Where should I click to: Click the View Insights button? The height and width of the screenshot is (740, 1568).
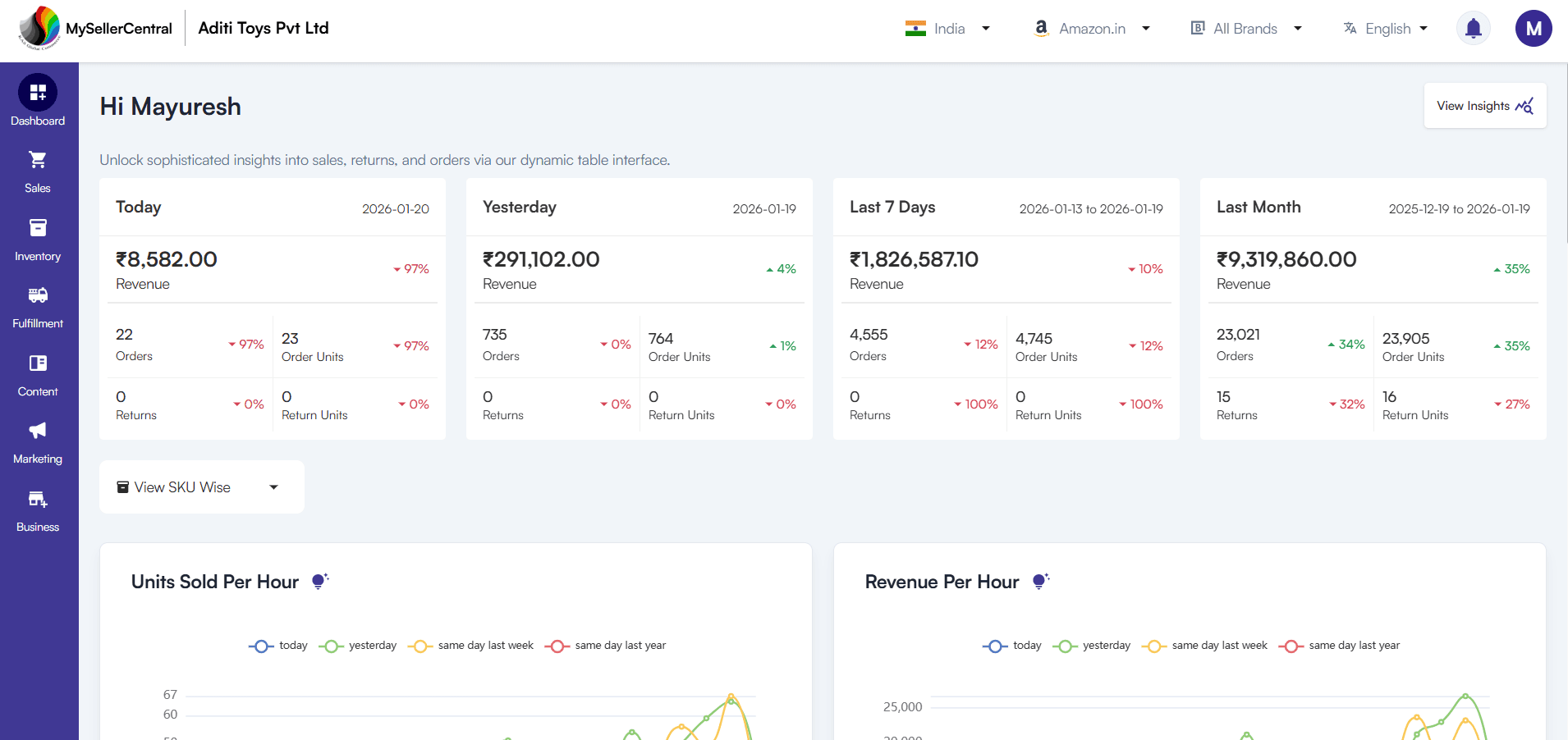(1484, 105)
